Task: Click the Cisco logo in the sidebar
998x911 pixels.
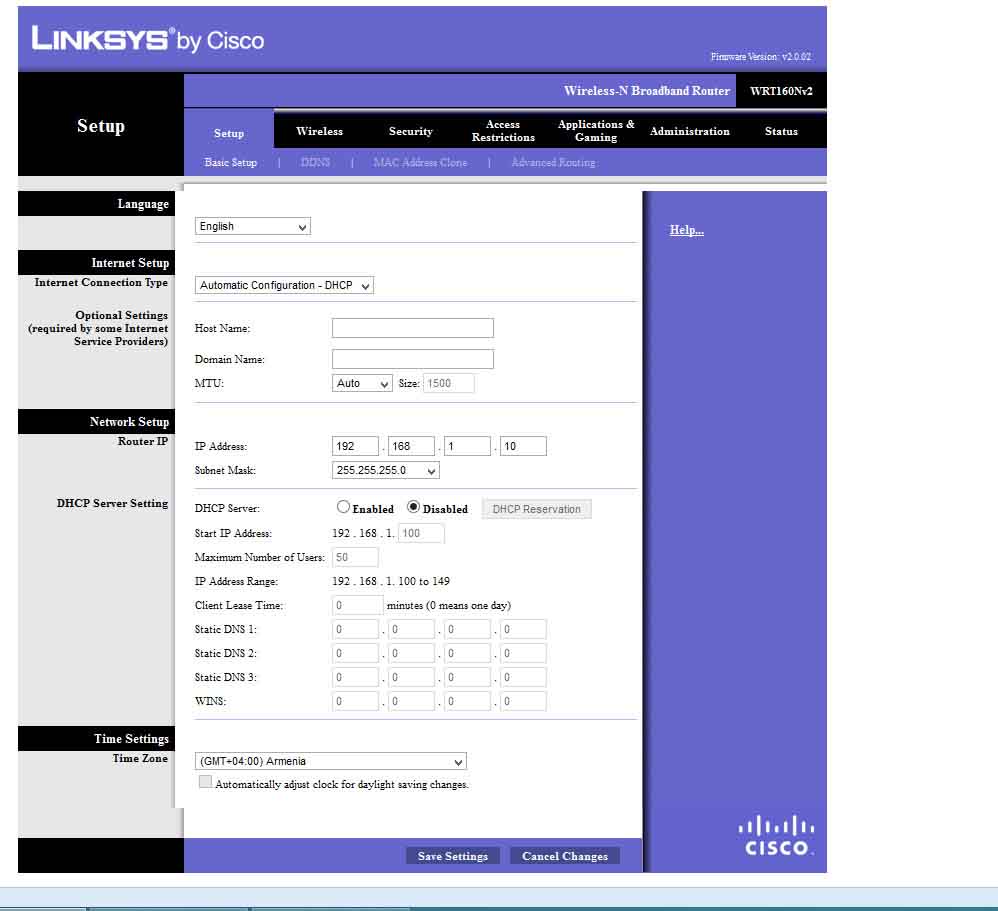Action: [776, 835]
